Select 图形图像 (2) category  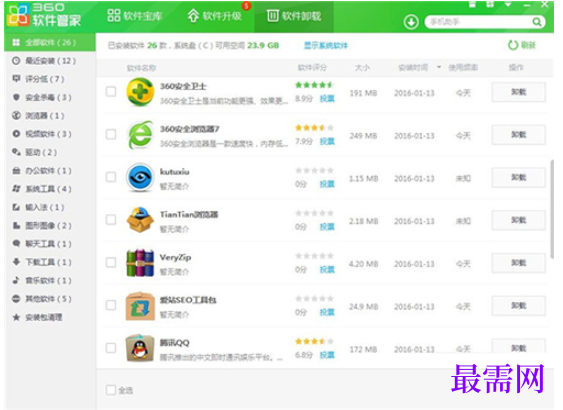[42, 225]
